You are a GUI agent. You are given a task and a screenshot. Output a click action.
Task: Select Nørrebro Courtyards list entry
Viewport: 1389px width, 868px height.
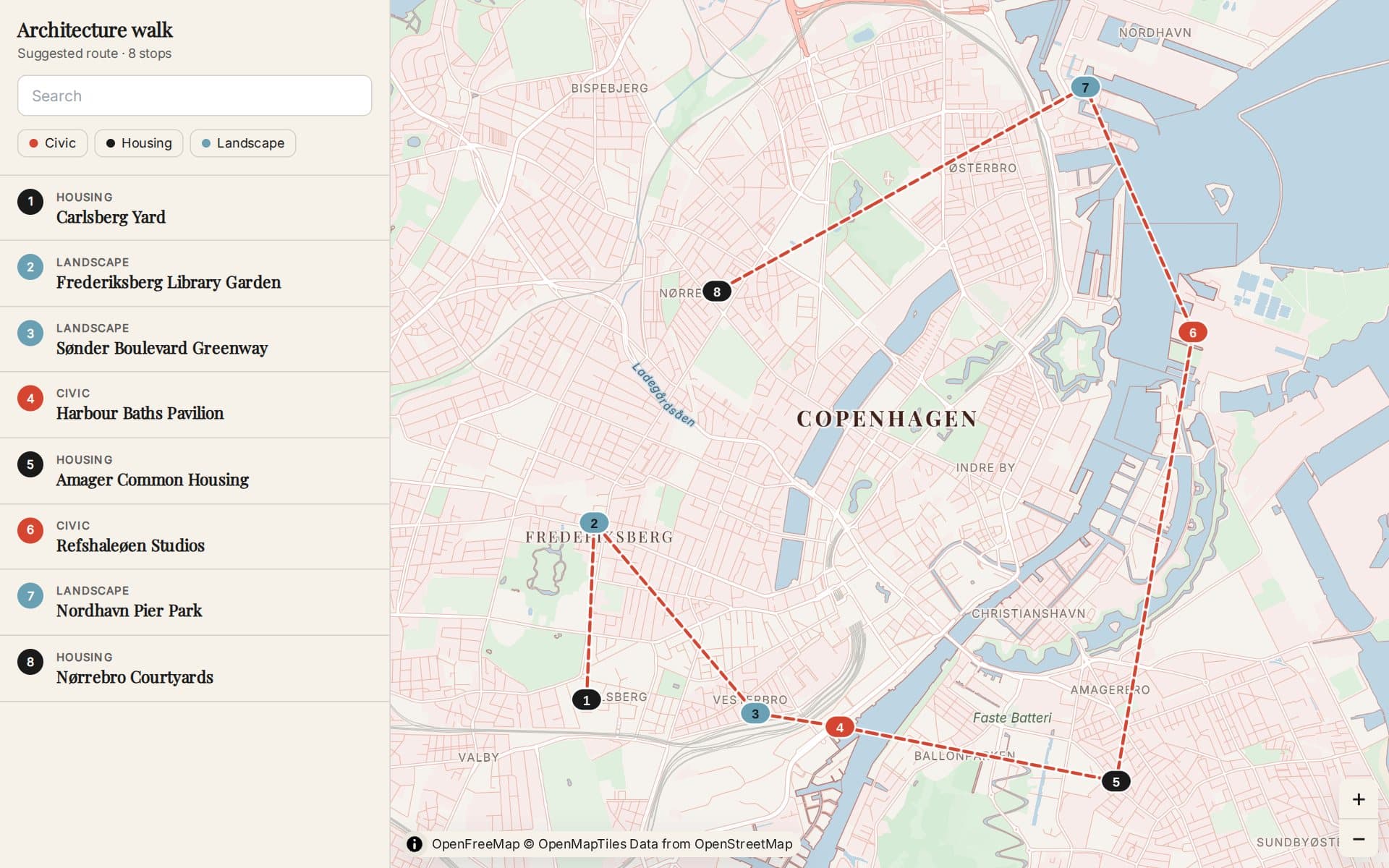[195, 668]
